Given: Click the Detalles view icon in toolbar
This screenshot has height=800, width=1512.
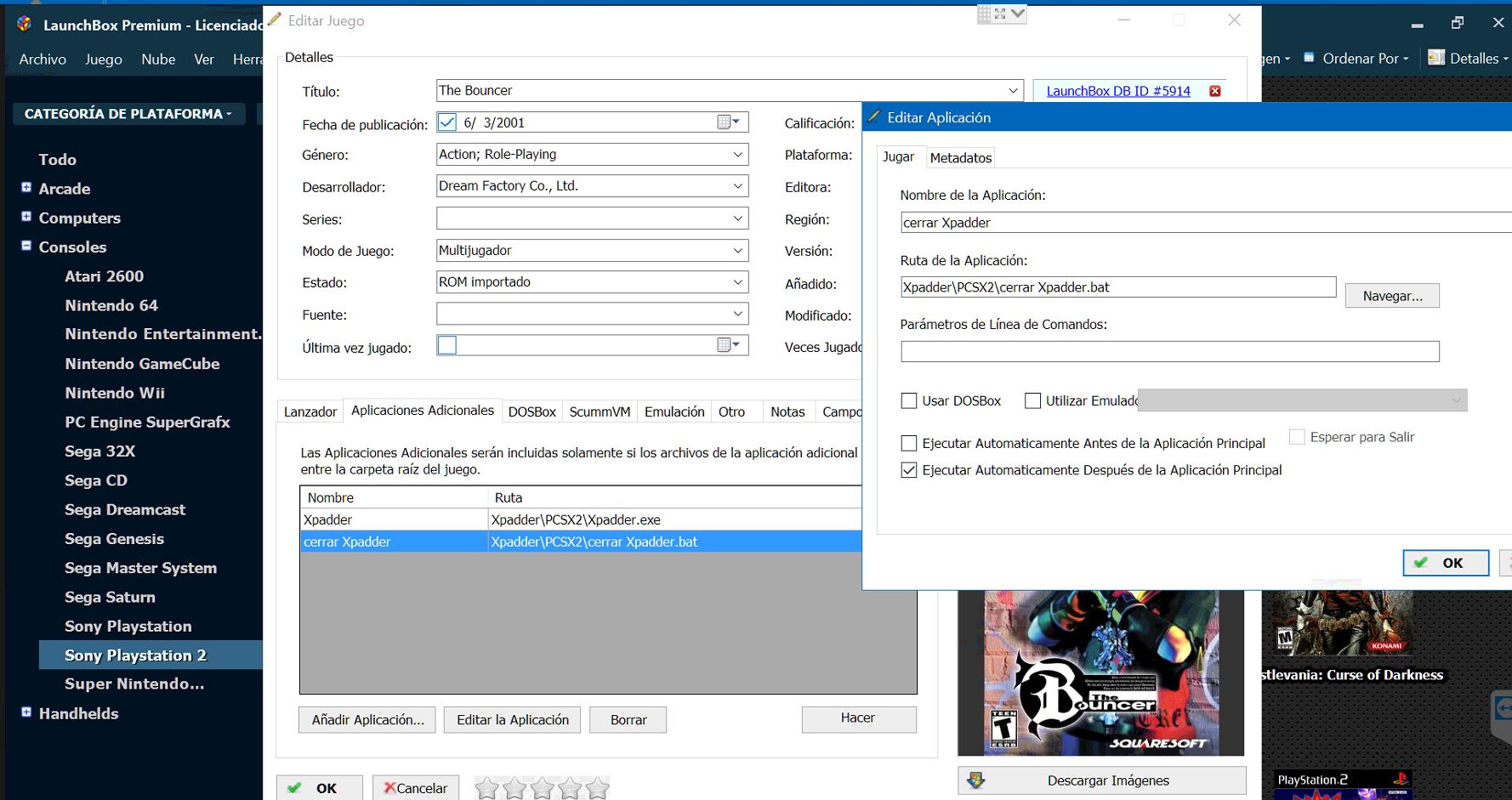Looking at the screenshot, I should (x=1436, y=58).
